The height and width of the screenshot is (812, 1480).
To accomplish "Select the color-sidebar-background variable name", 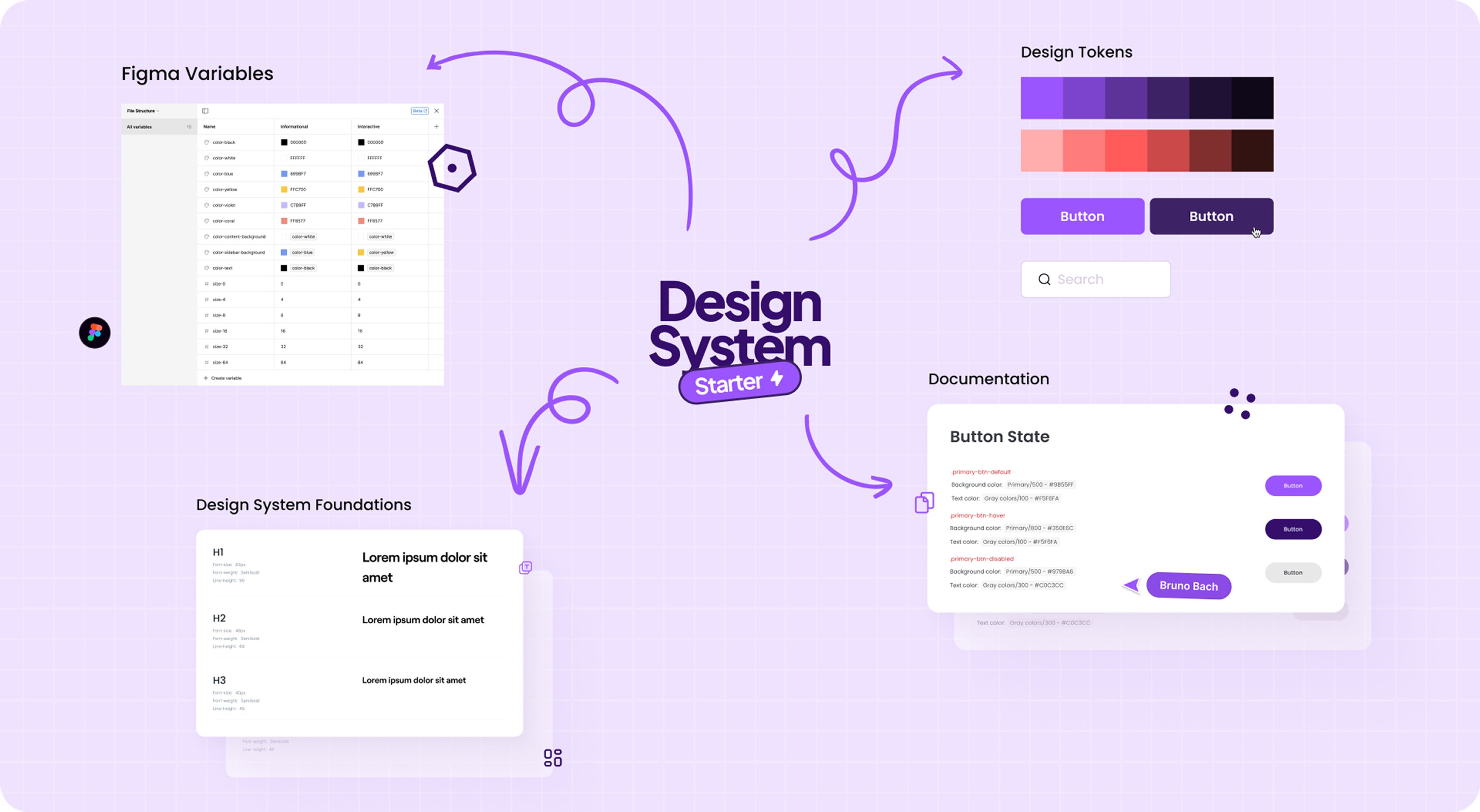I will coord(239,252).
